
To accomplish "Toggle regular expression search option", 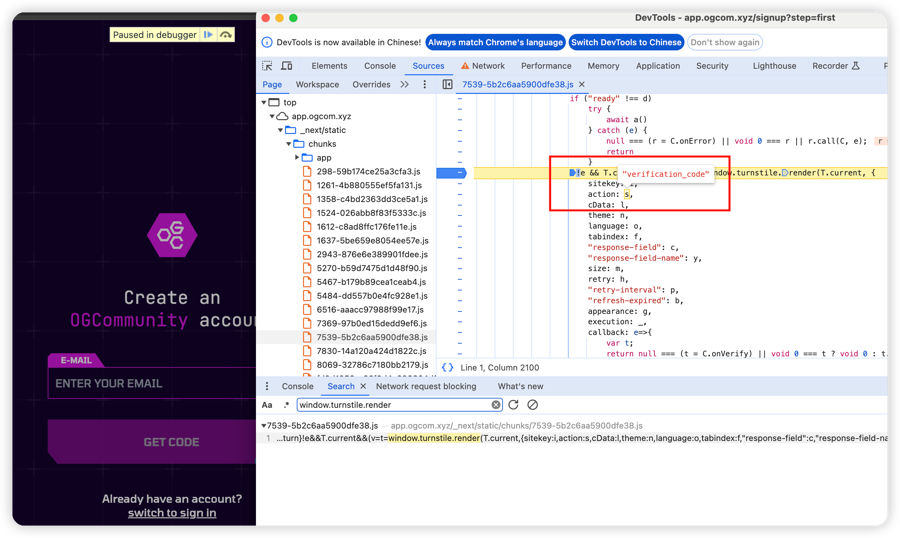I will pyautogui.click(x=286, y=405).
